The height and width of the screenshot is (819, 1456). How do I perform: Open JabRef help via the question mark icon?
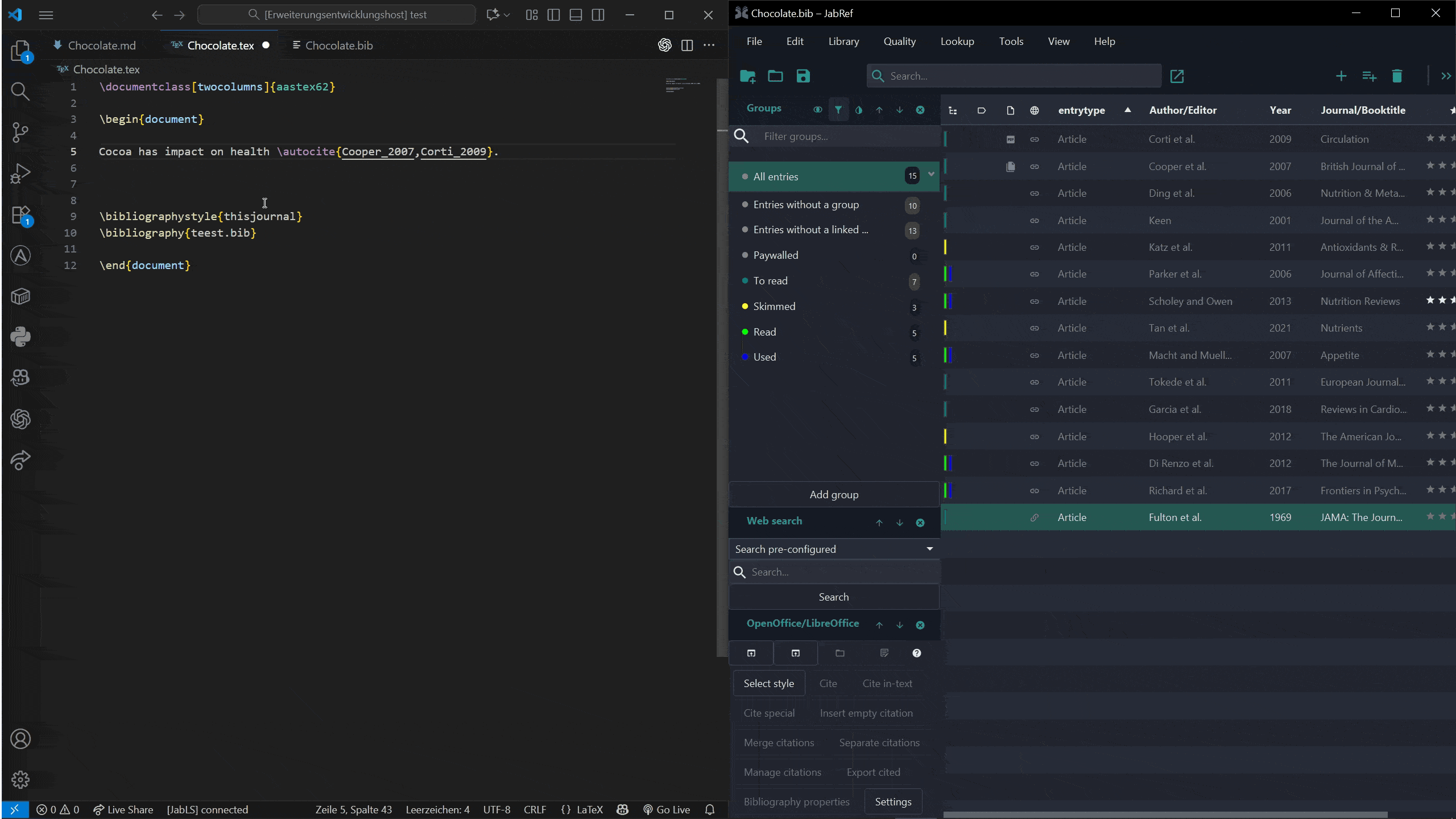pos(916,653)
